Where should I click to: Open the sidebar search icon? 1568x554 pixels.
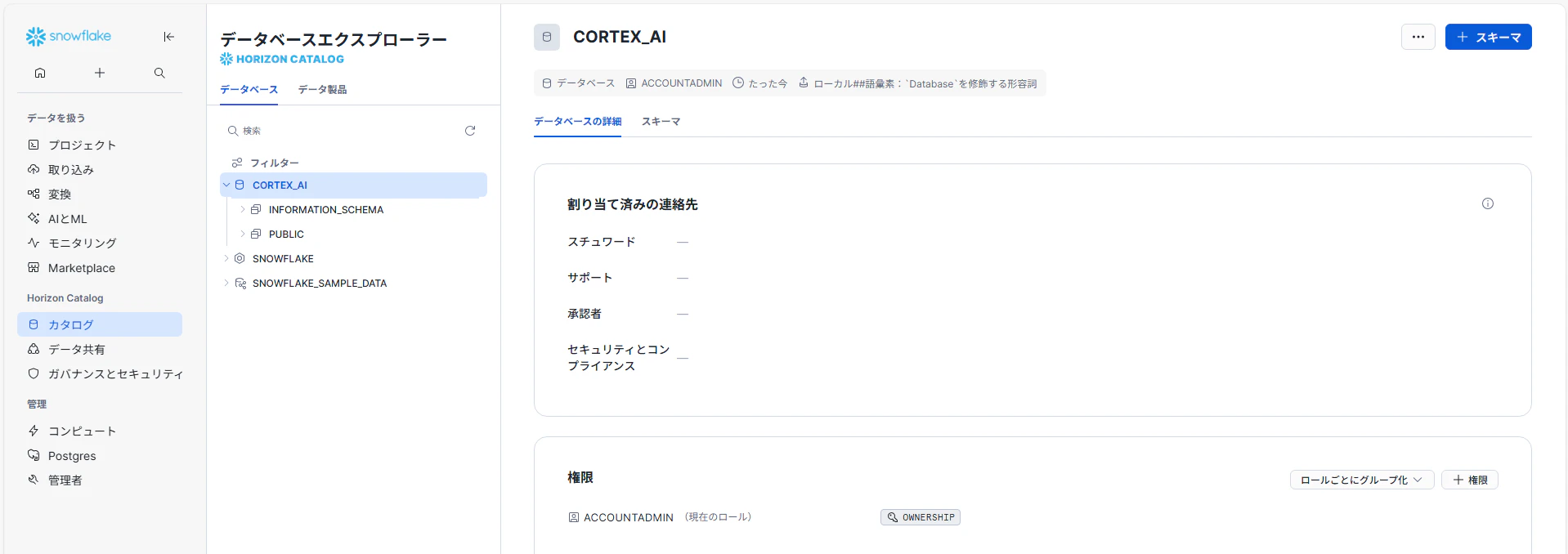(159, 73)
